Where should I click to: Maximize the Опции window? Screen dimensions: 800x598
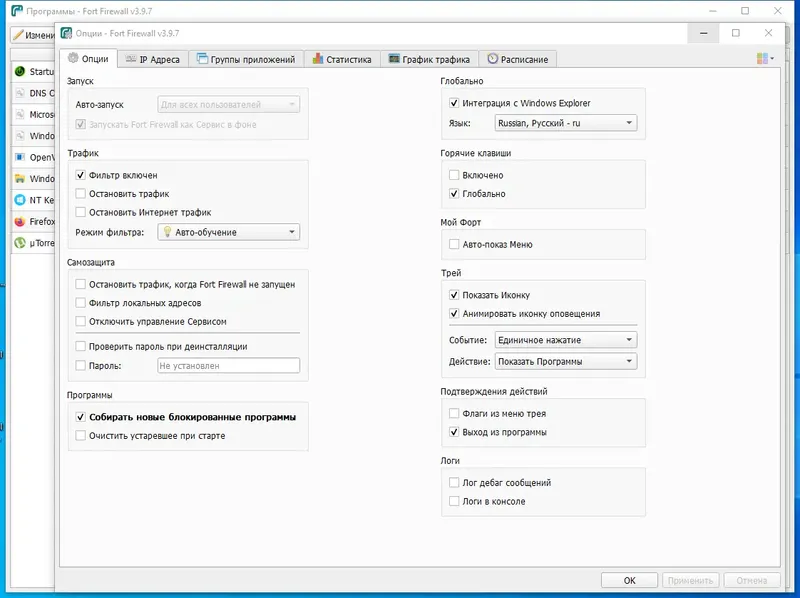(736, 33)
